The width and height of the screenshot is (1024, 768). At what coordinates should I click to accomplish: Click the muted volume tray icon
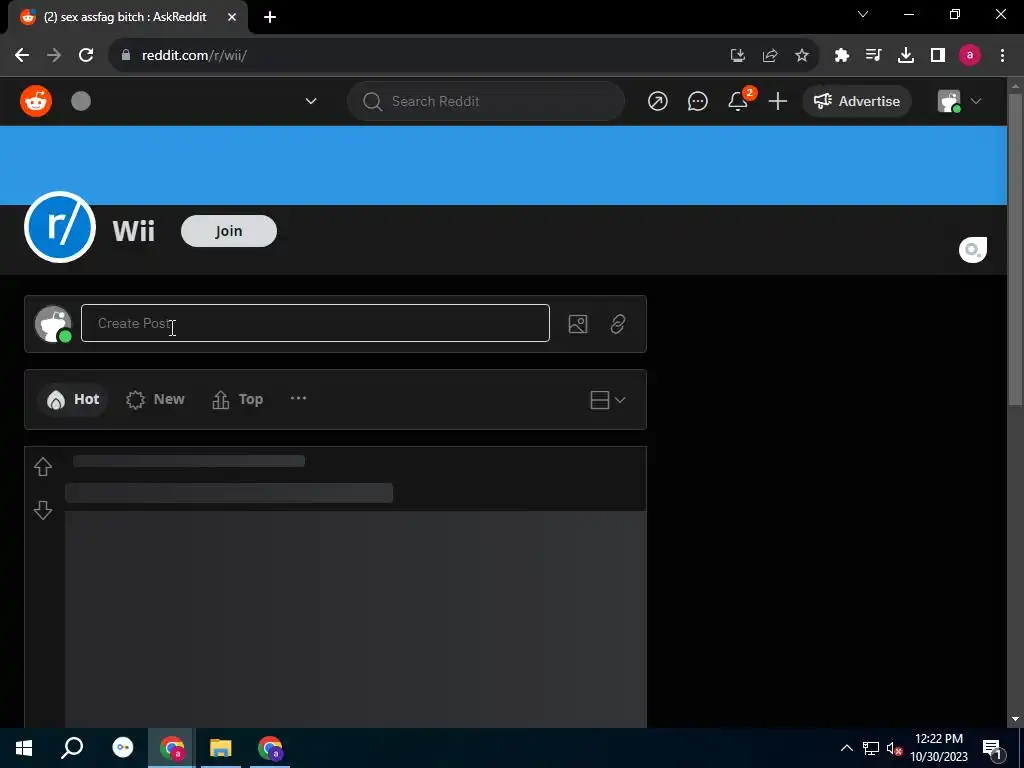895,748
